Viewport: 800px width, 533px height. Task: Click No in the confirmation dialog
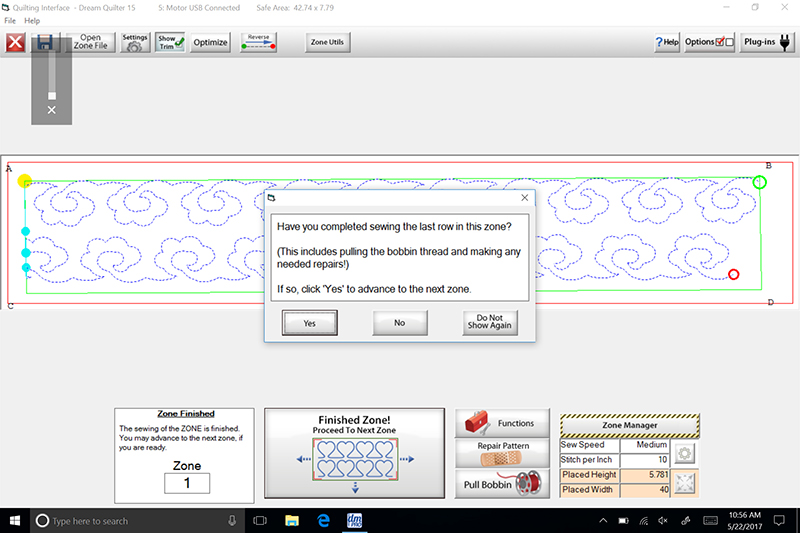click(x=400, y=323)
